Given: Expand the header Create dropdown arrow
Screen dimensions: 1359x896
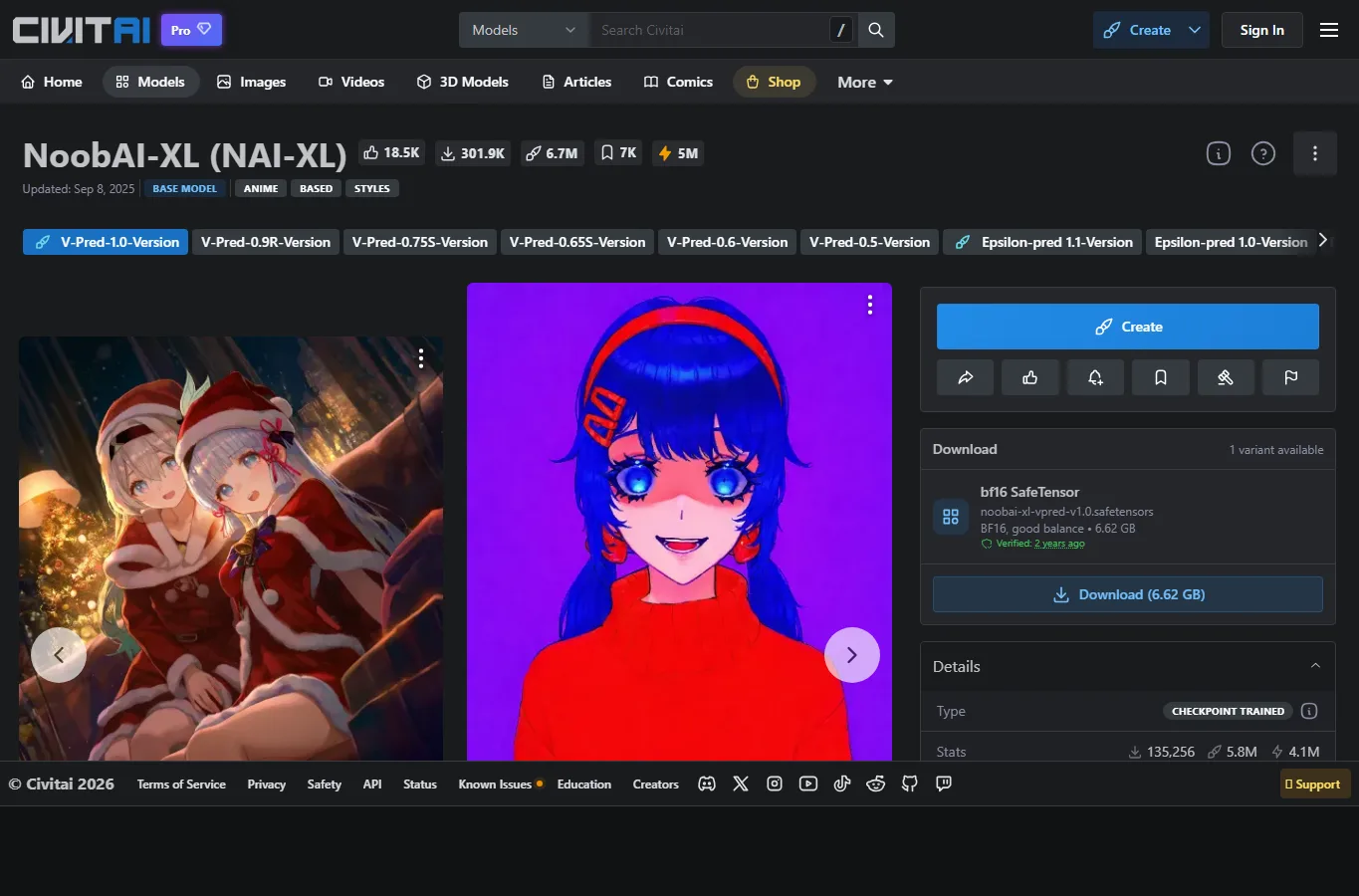Looking at the screenshot, I should coord(1195,30).
